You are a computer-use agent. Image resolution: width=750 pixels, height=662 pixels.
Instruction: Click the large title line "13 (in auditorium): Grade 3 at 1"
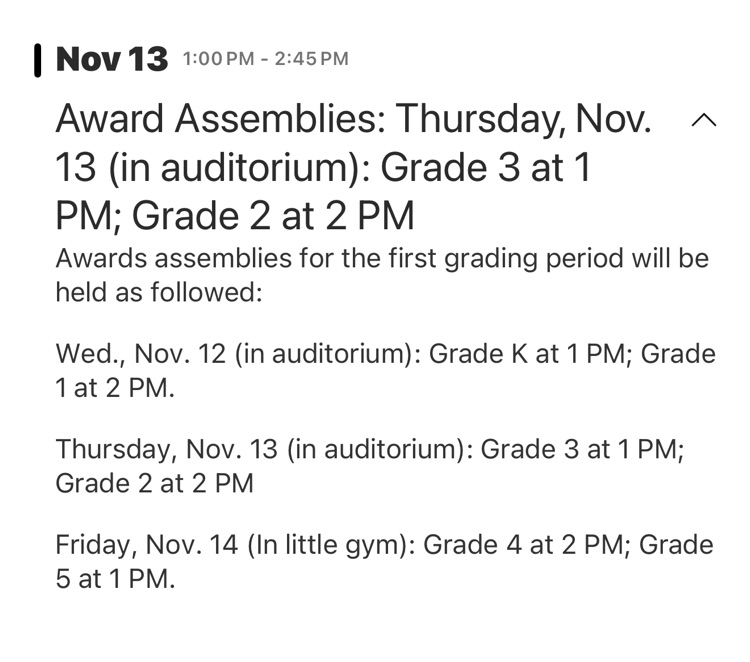click(322, 168)
